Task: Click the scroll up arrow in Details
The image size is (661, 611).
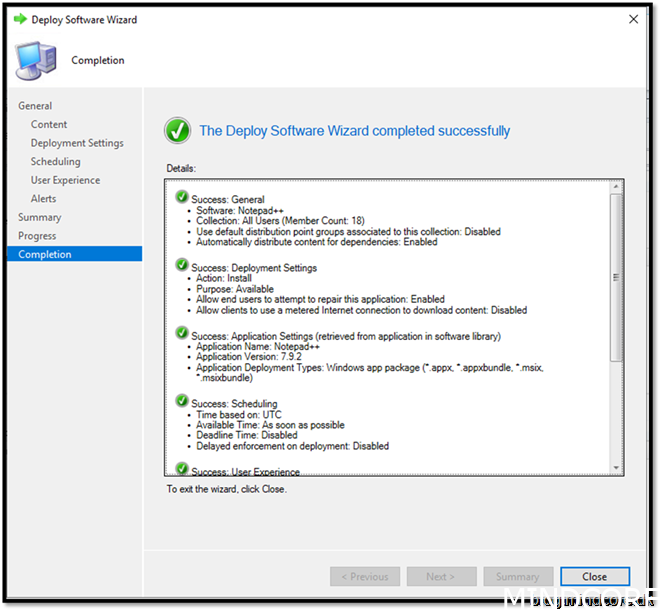Action: tap(616, 187)
